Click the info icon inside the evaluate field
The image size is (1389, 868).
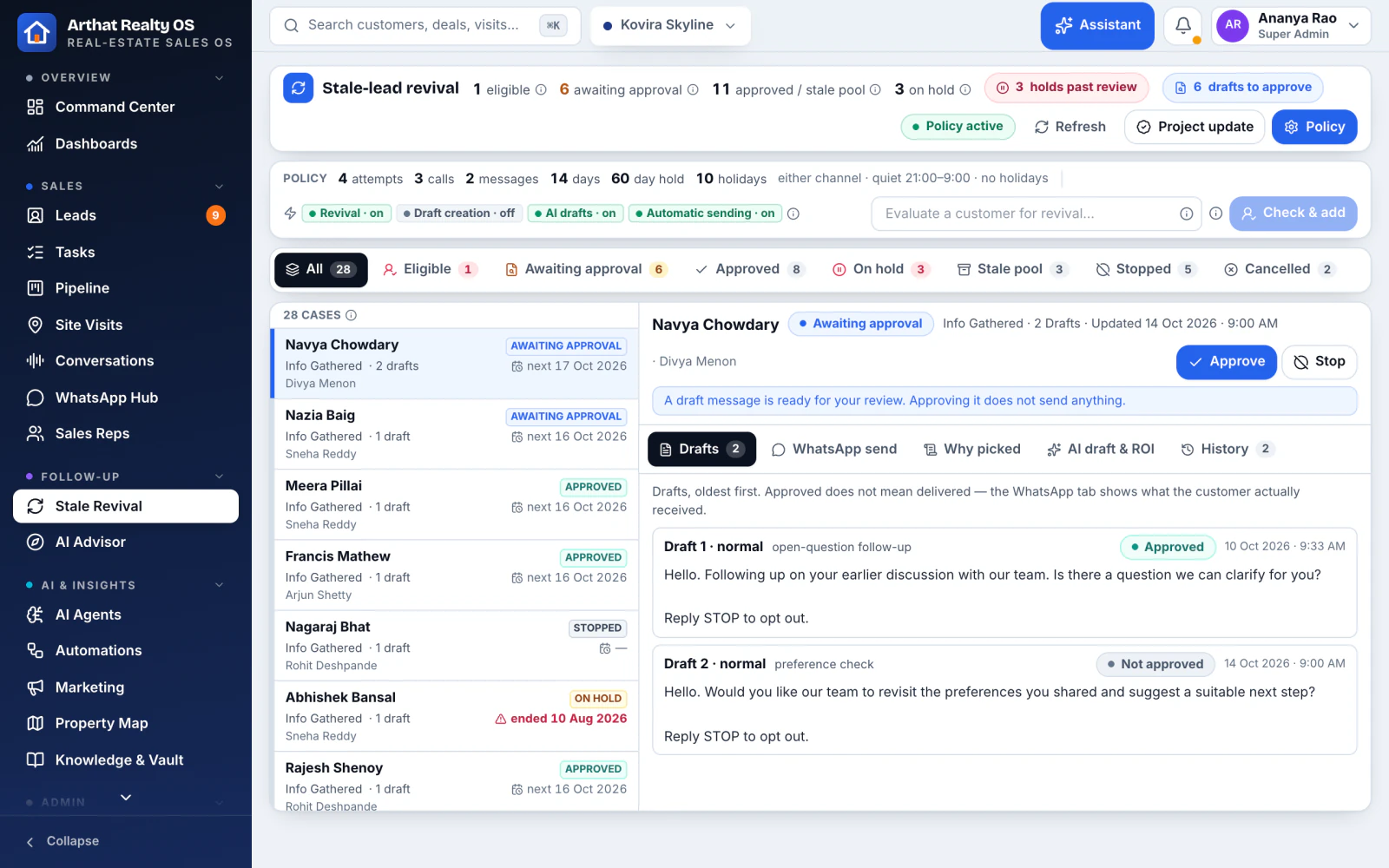coord(1186,214)
